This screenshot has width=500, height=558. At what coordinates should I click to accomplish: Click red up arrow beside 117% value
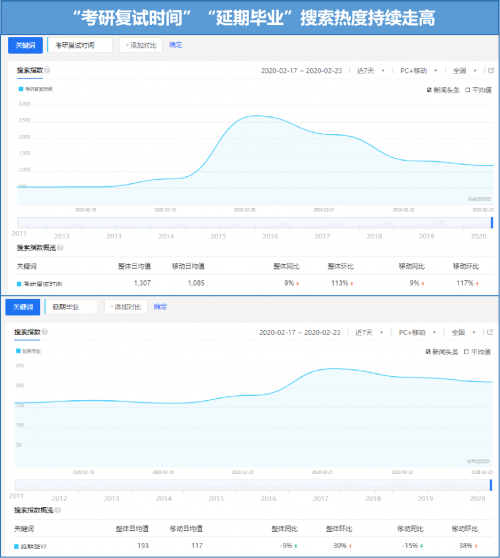click(x=477, y=284)
